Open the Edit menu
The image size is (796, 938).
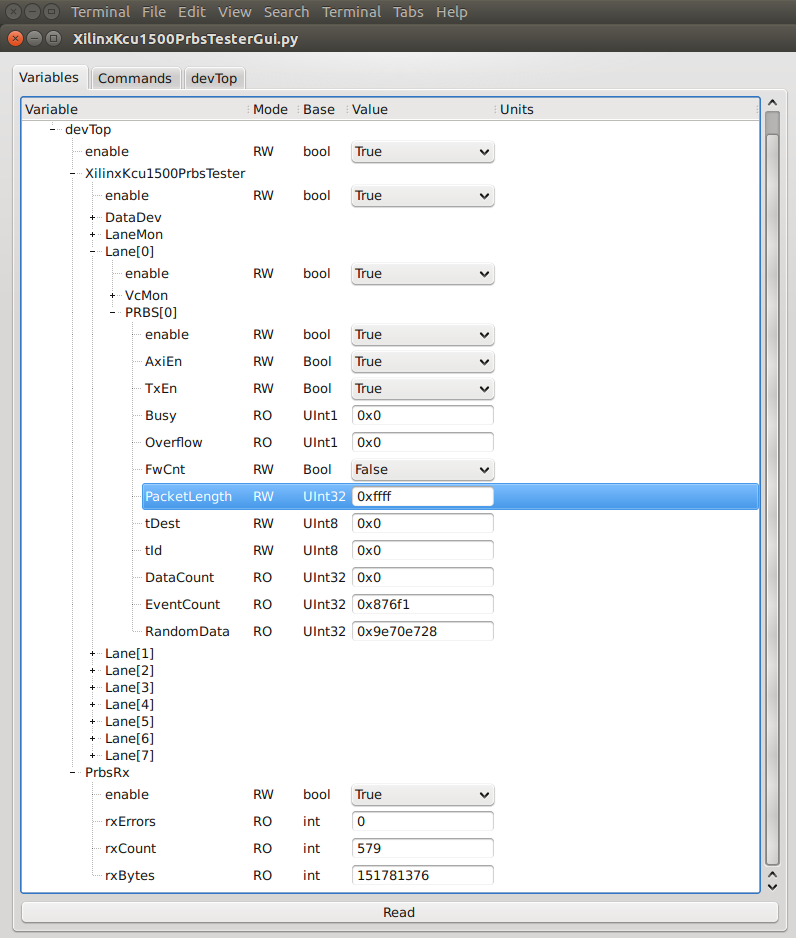click(191, 12)
